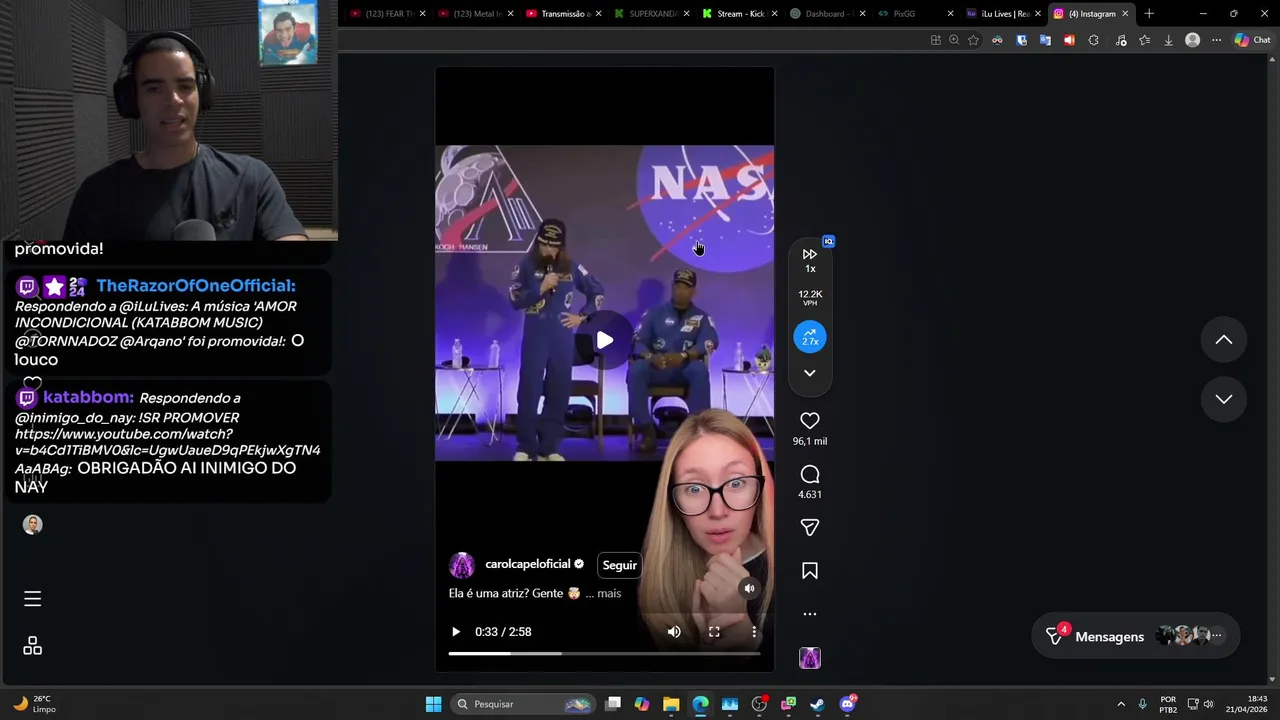
Task: Open the YouTube link in katabbom's message
Action: pyautogui.click(x=168, y=443)
